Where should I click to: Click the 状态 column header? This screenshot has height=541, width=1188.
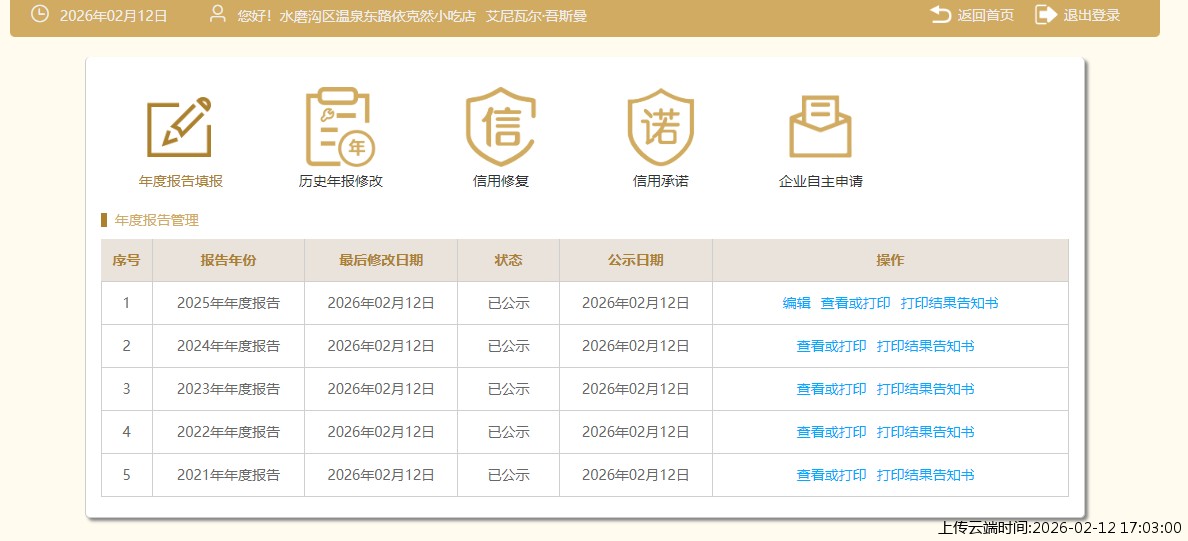point(508,261)
